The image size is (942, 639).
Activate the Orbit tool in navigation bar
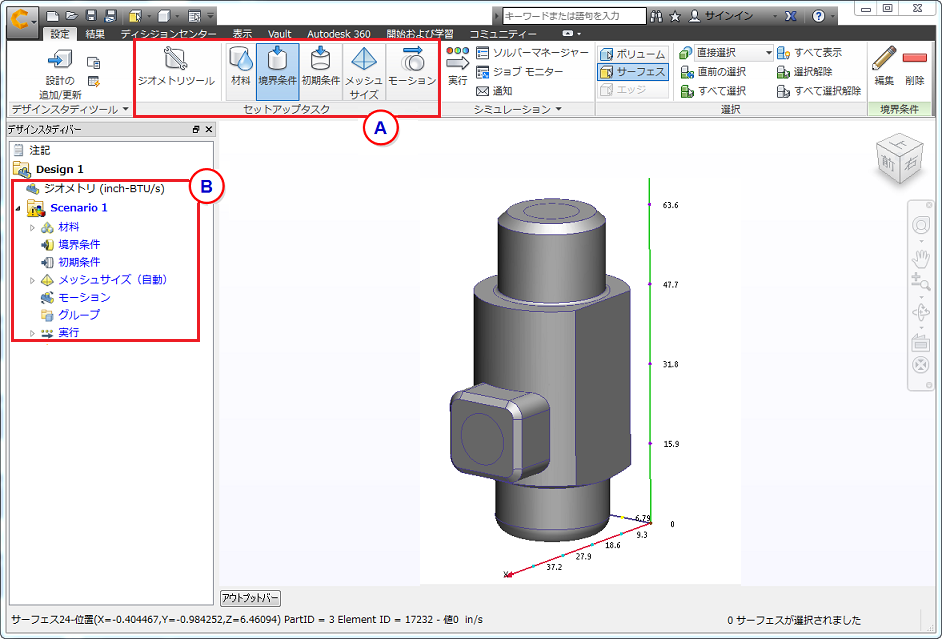click(920, 313)
